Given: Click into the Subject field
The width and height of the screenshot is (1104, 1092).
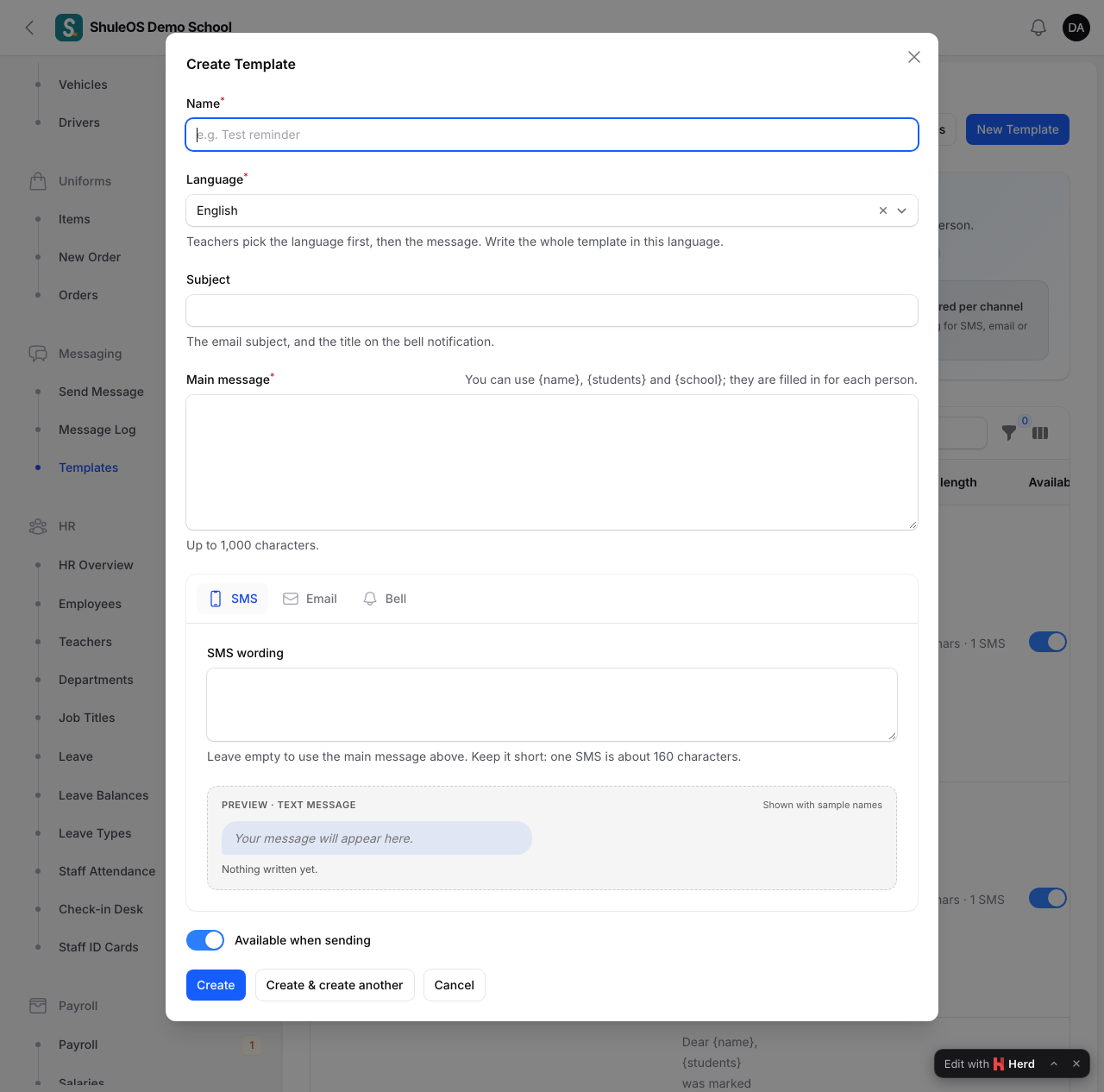Looking at the screenshot, I should (x=552, y=311).
